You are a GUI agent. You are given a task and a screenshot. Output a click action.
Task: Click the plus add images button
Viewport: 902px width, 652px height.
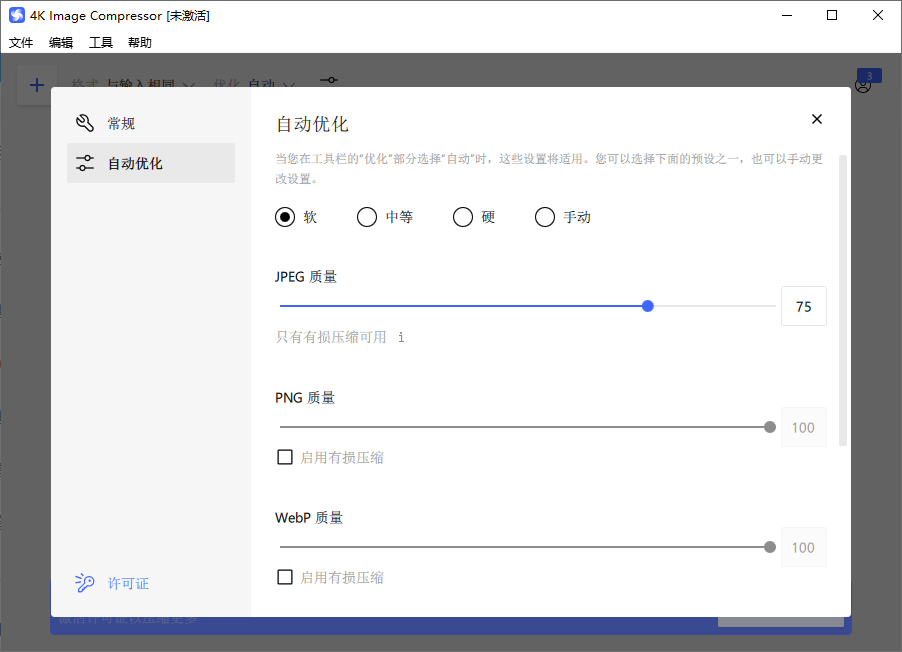pos(37,85)
